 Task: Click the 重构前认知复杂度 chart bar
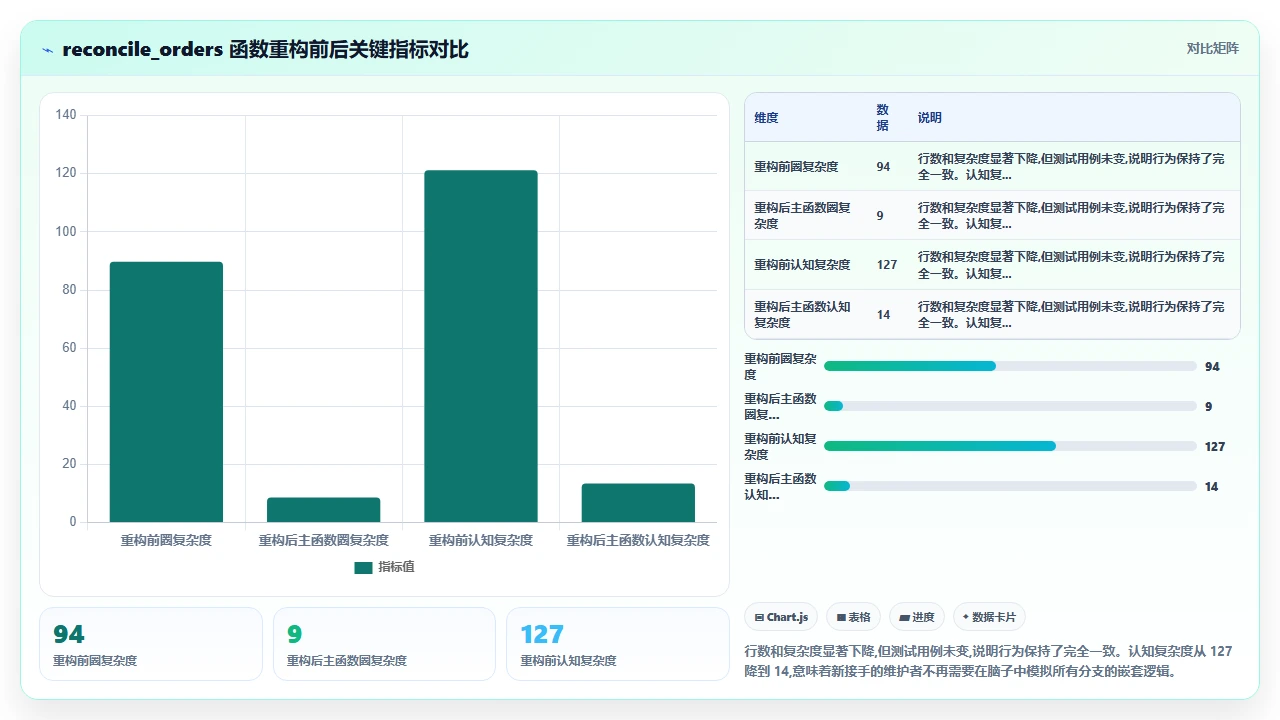pos(481,346)
